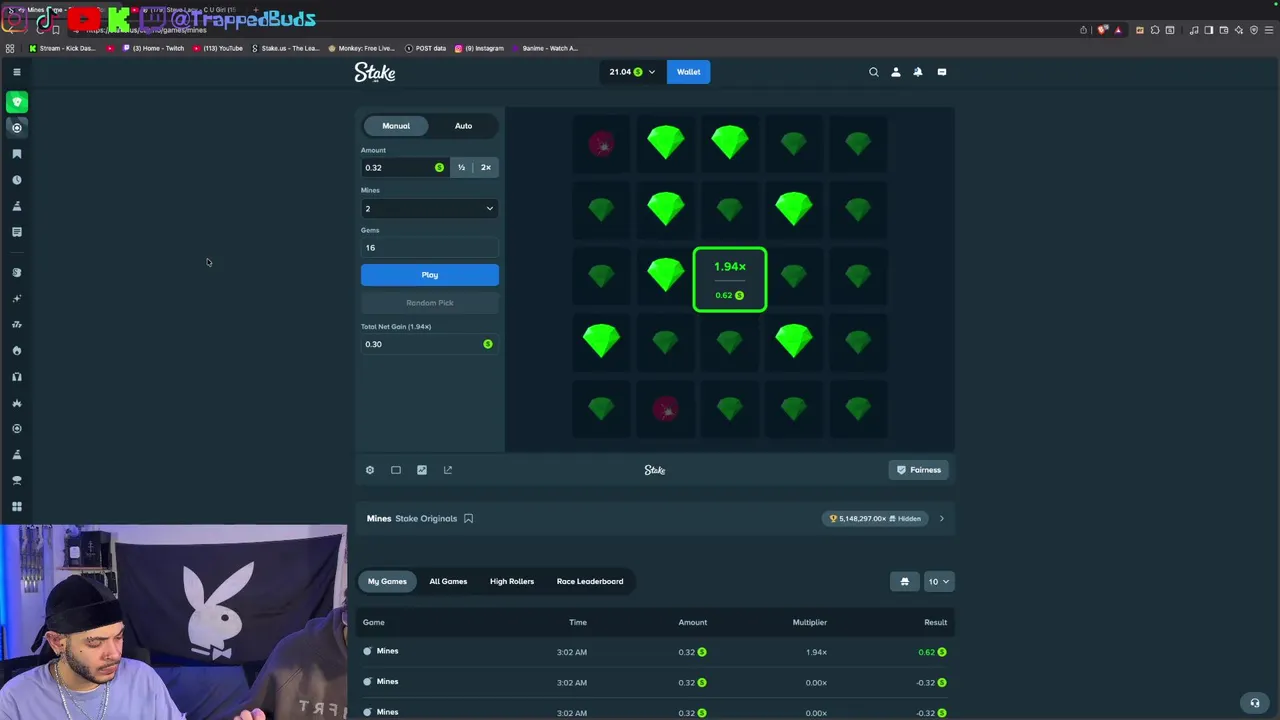Click the sparkle new releases sidebar icon
1280x720 pixels.
[16, 298]
